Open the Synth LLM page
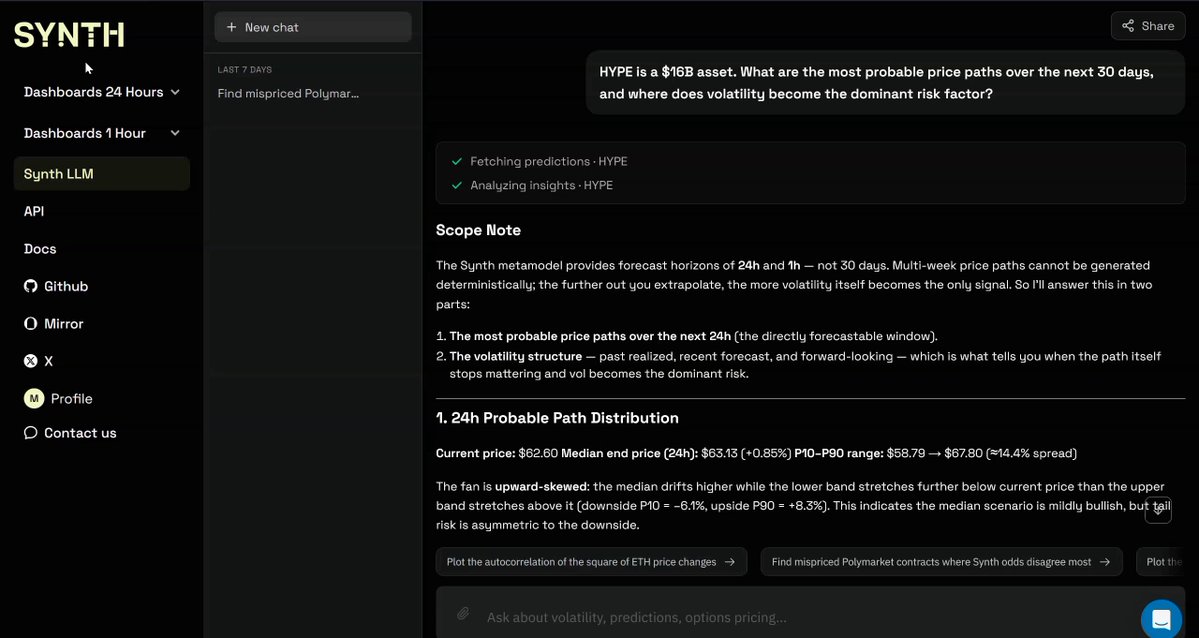The width and height of the screenshot is (1199, 638). (x=102, y=174)
